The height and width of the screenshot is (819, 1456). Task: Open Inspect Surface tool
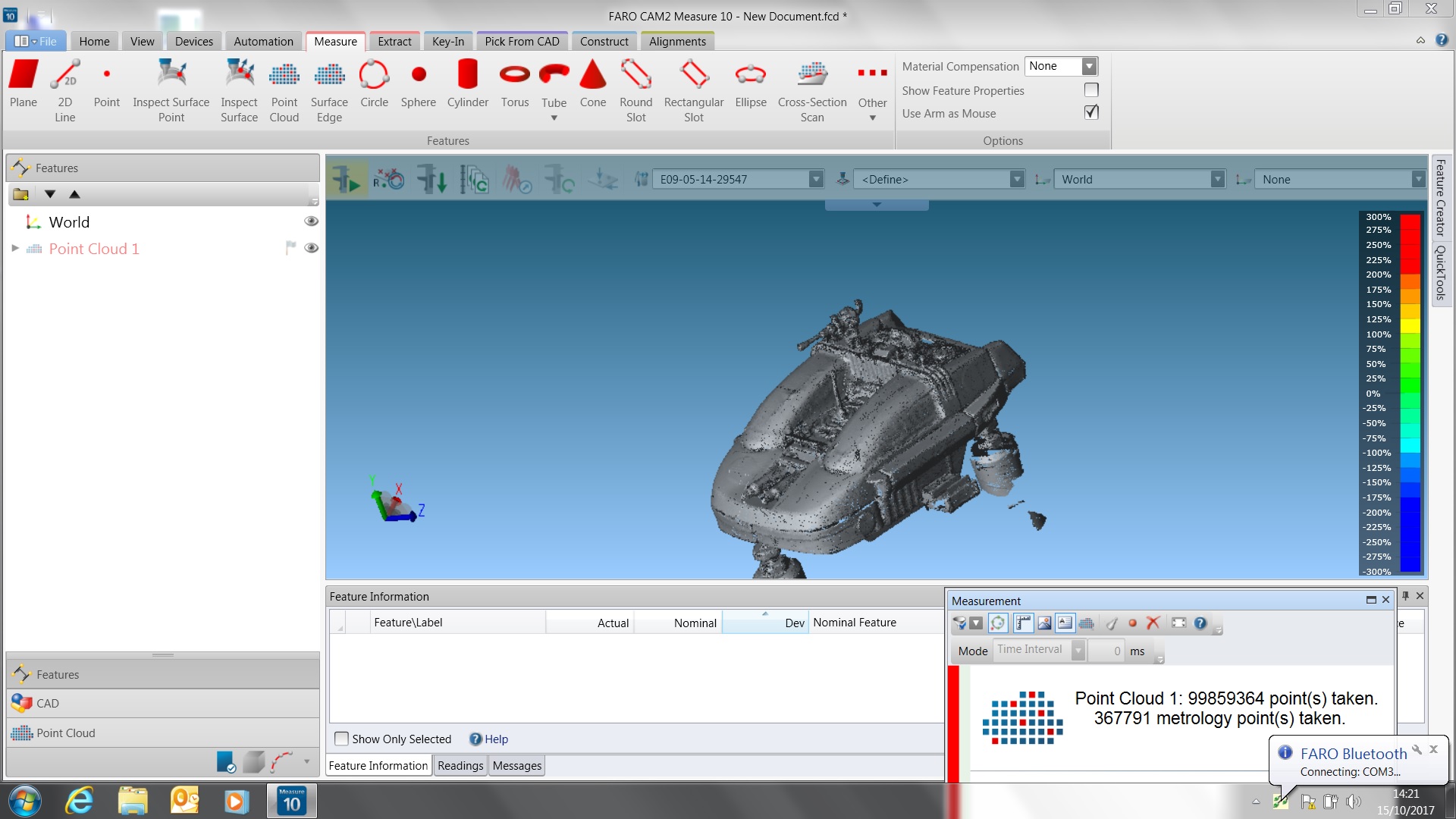[239, 91]
